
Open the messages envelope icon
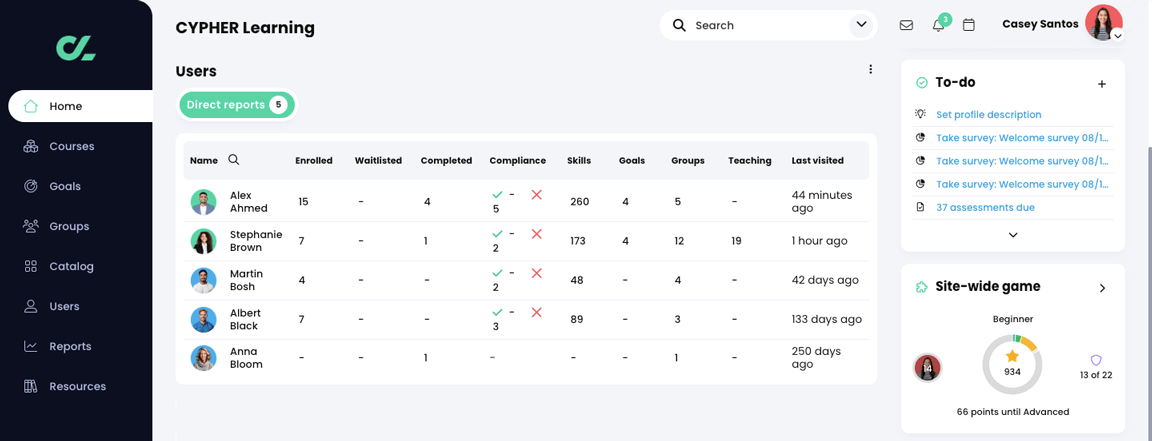[907, 25]
